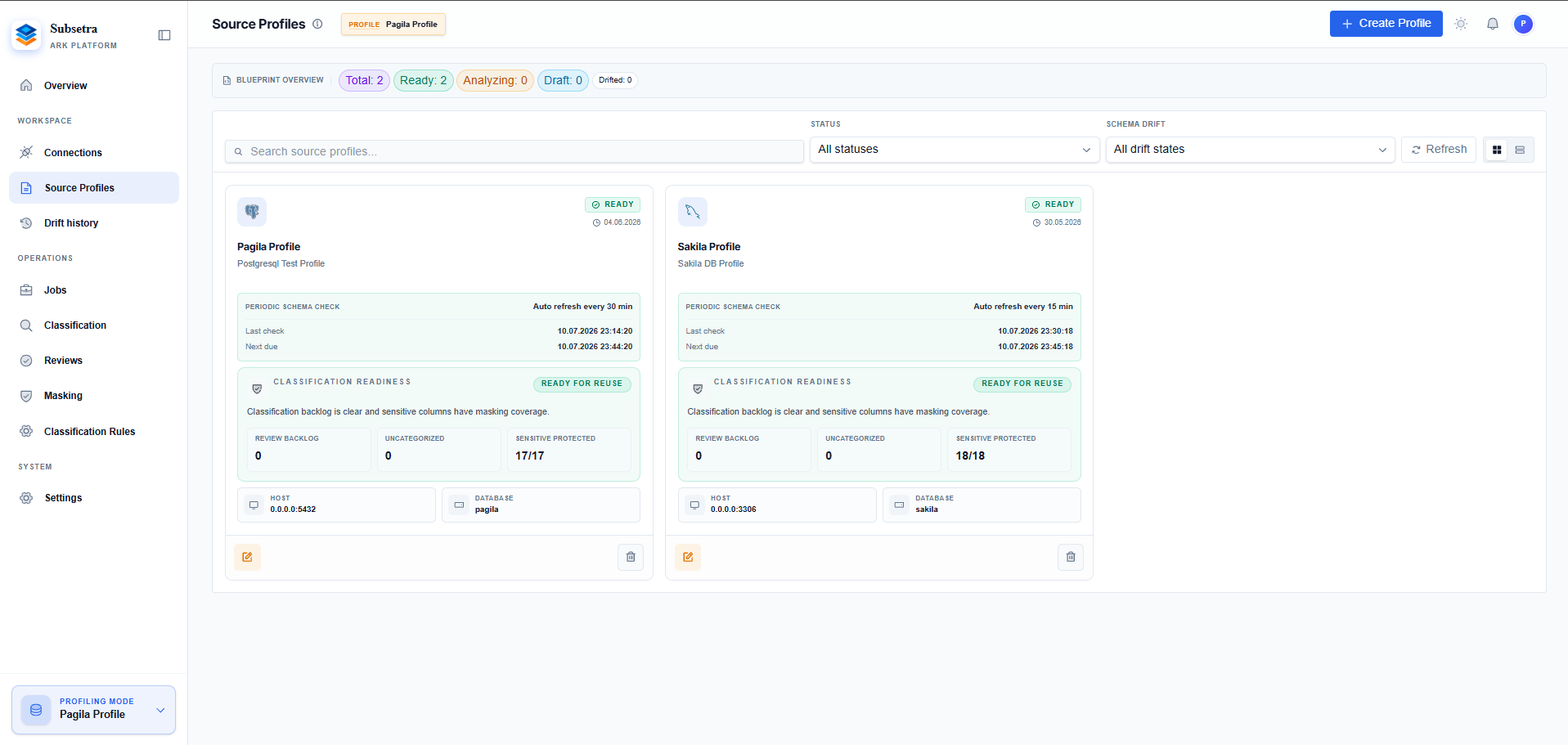Open the Status filter dropdown

pos(955,150)
